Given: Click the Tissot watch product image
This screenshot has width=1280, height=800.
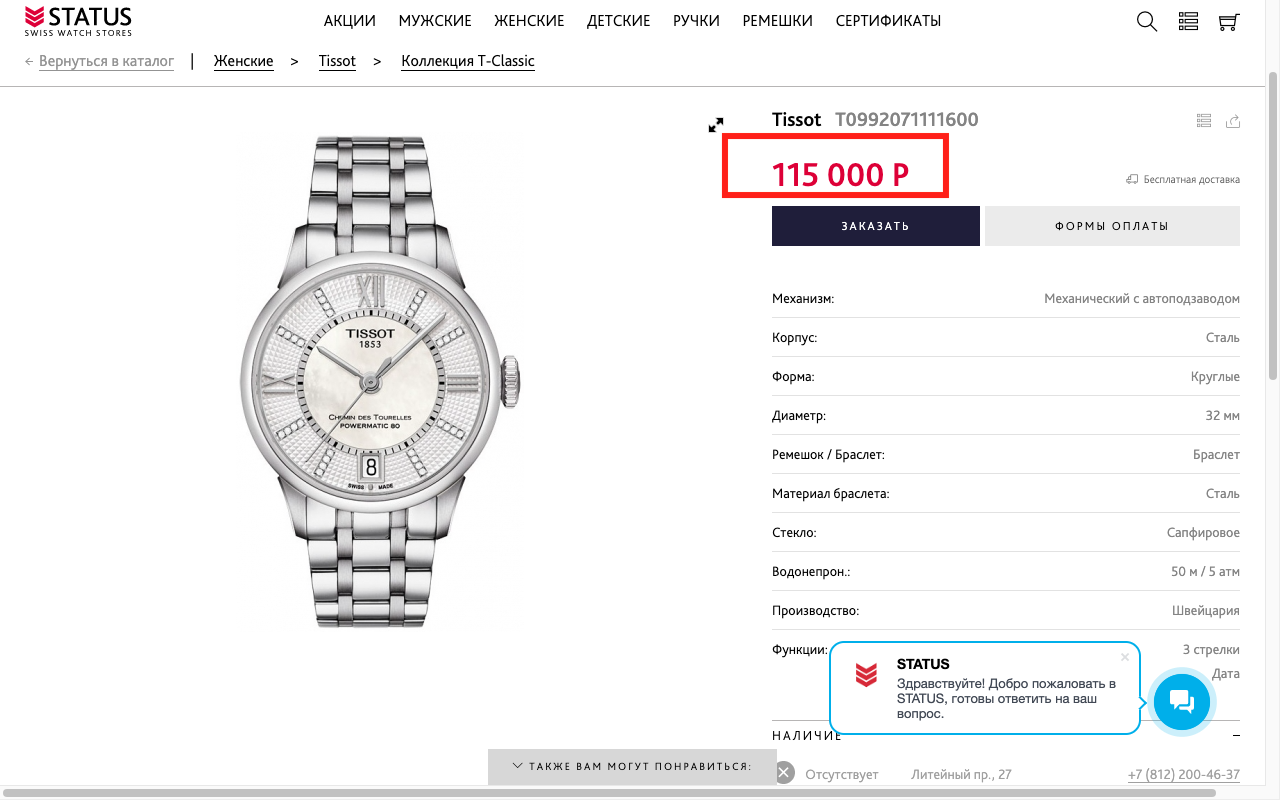Looking at the screenshot, I should pos(381,381).
